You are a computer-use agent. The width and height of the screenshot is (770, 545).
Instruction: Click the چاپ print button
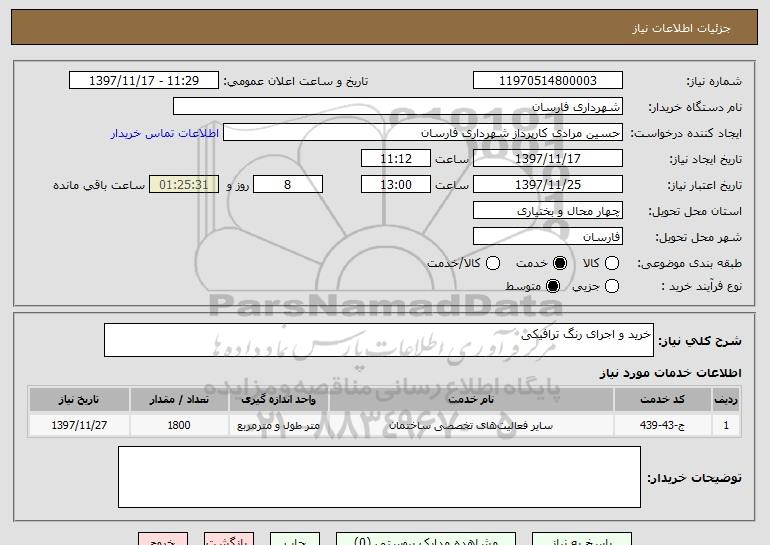295,539
